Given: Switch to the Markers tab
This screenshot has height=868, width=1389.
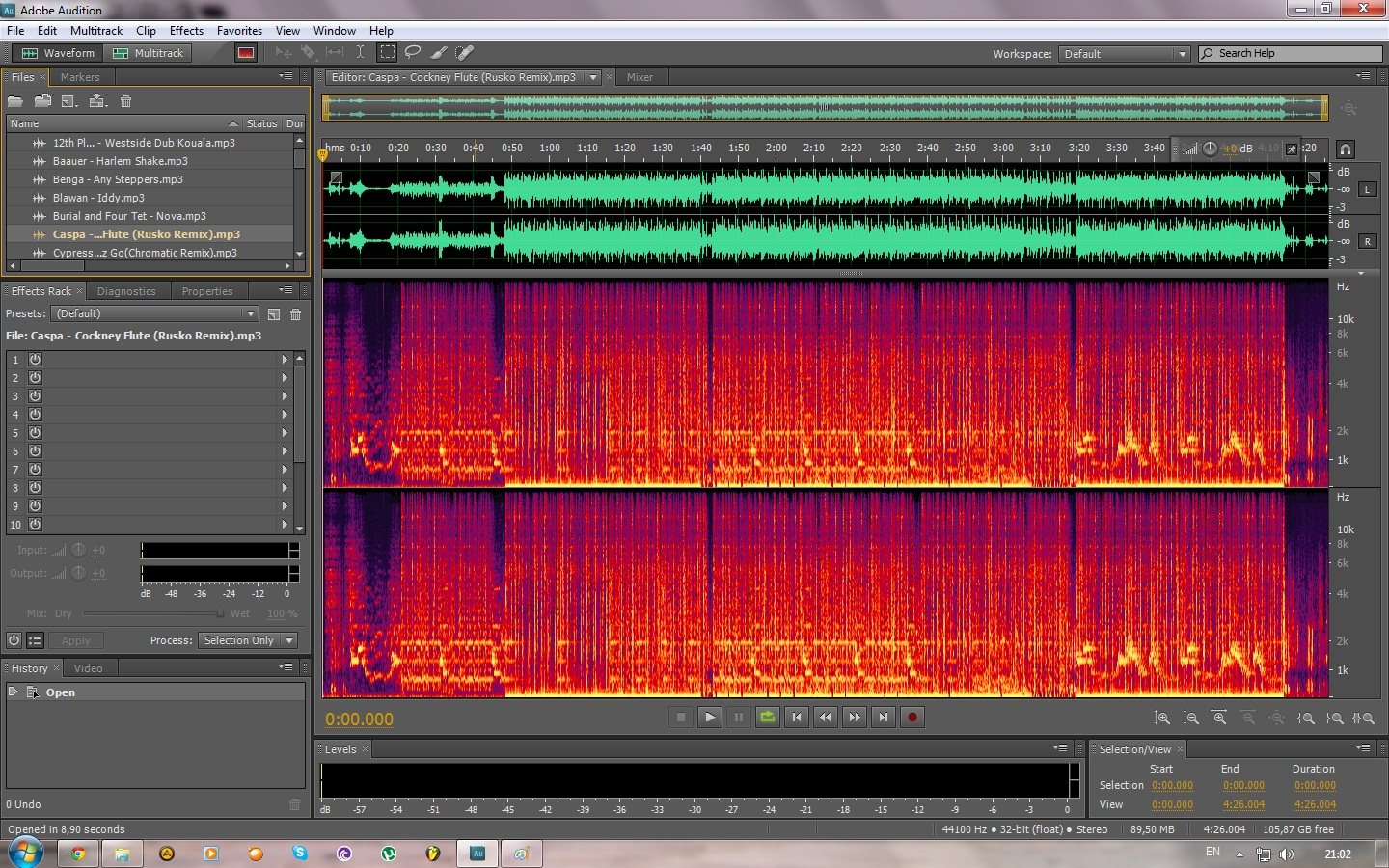Looking at the screenshot, I should (x=80, y=77).
